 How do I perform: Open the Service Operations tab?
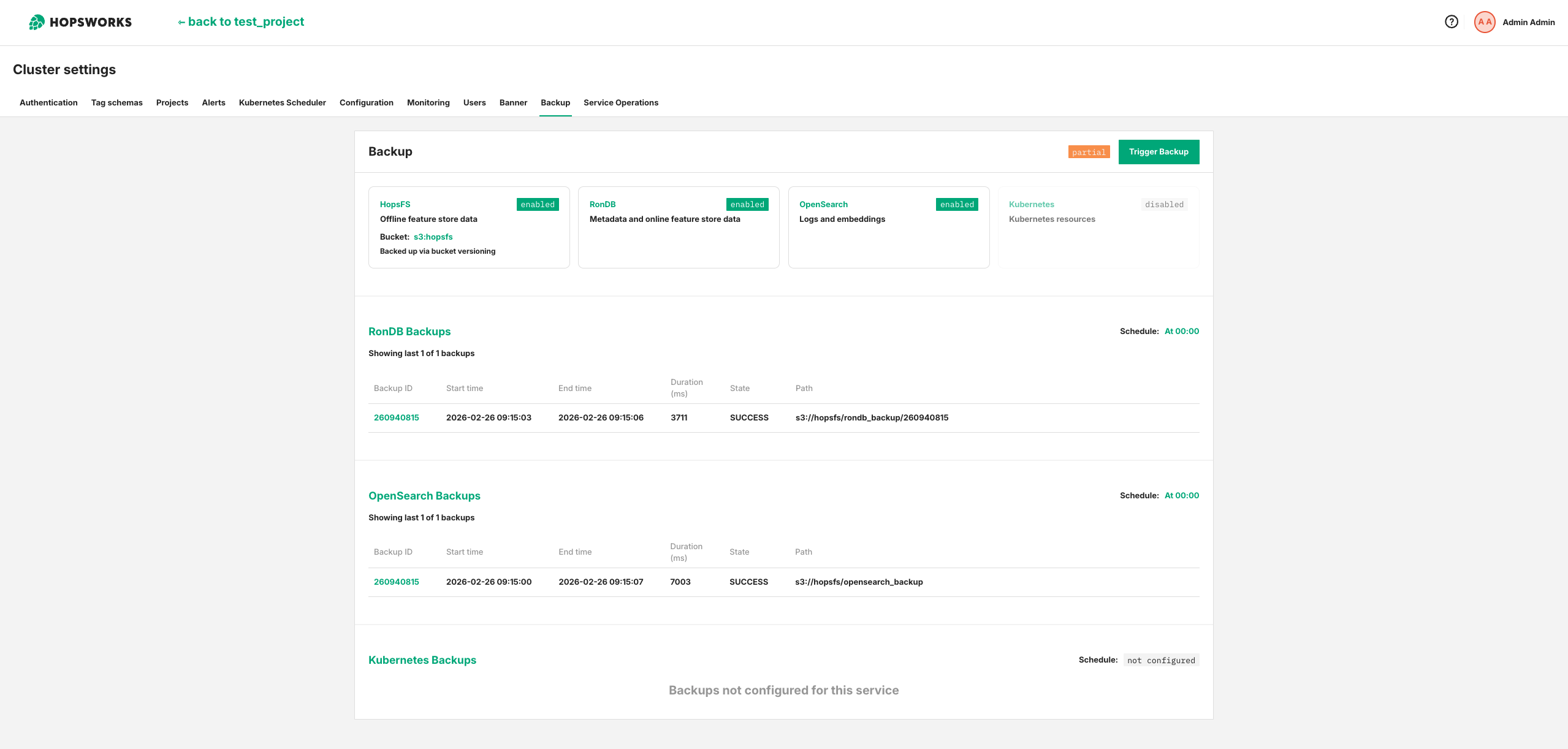621,102
